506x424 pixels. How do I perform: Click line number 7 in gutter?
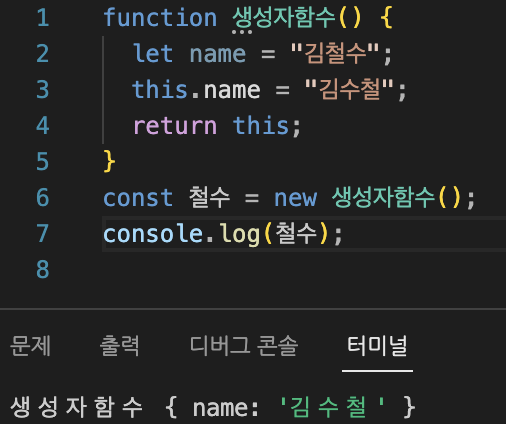(x=43, y=234)
